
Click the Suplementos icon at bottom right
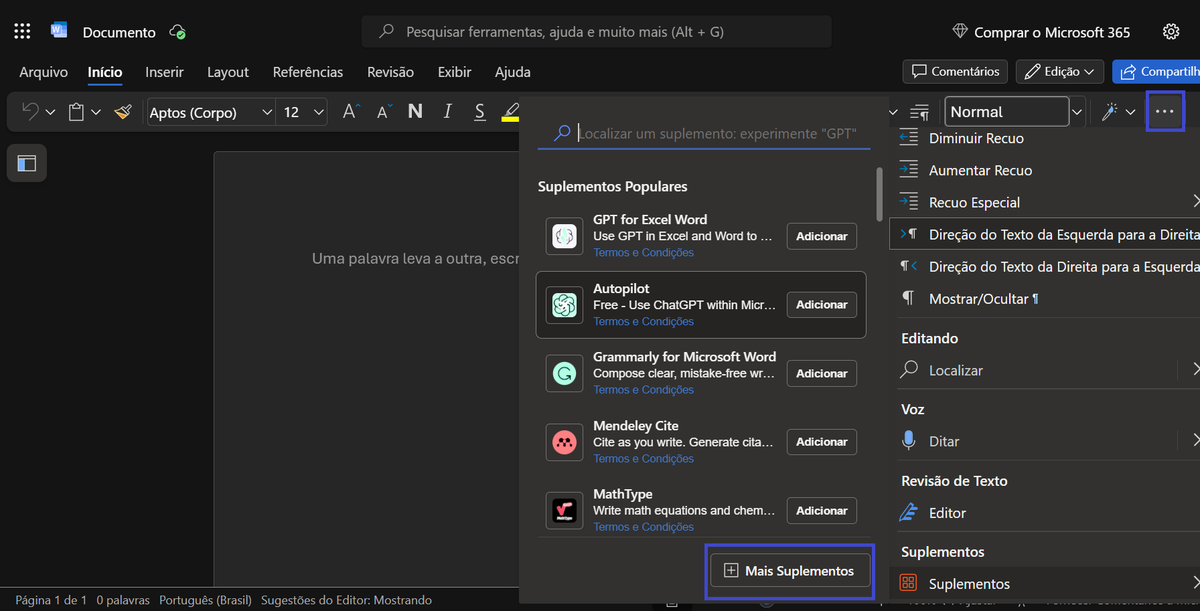[x=908, y=583]
